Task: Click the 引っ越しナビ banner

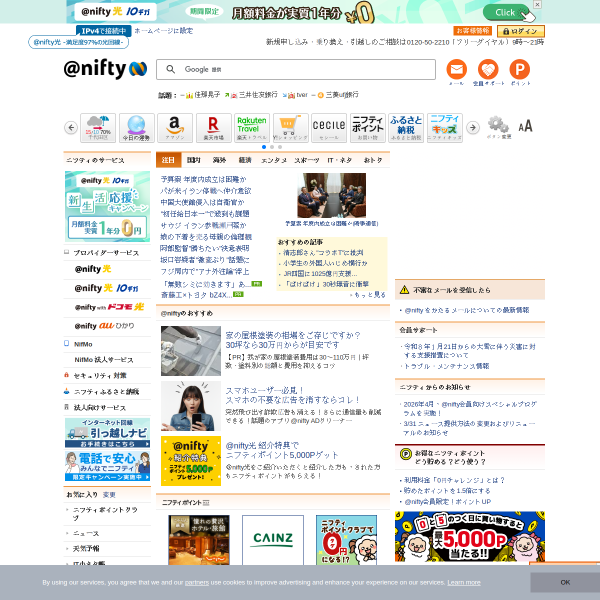Action: pos(107,432)
